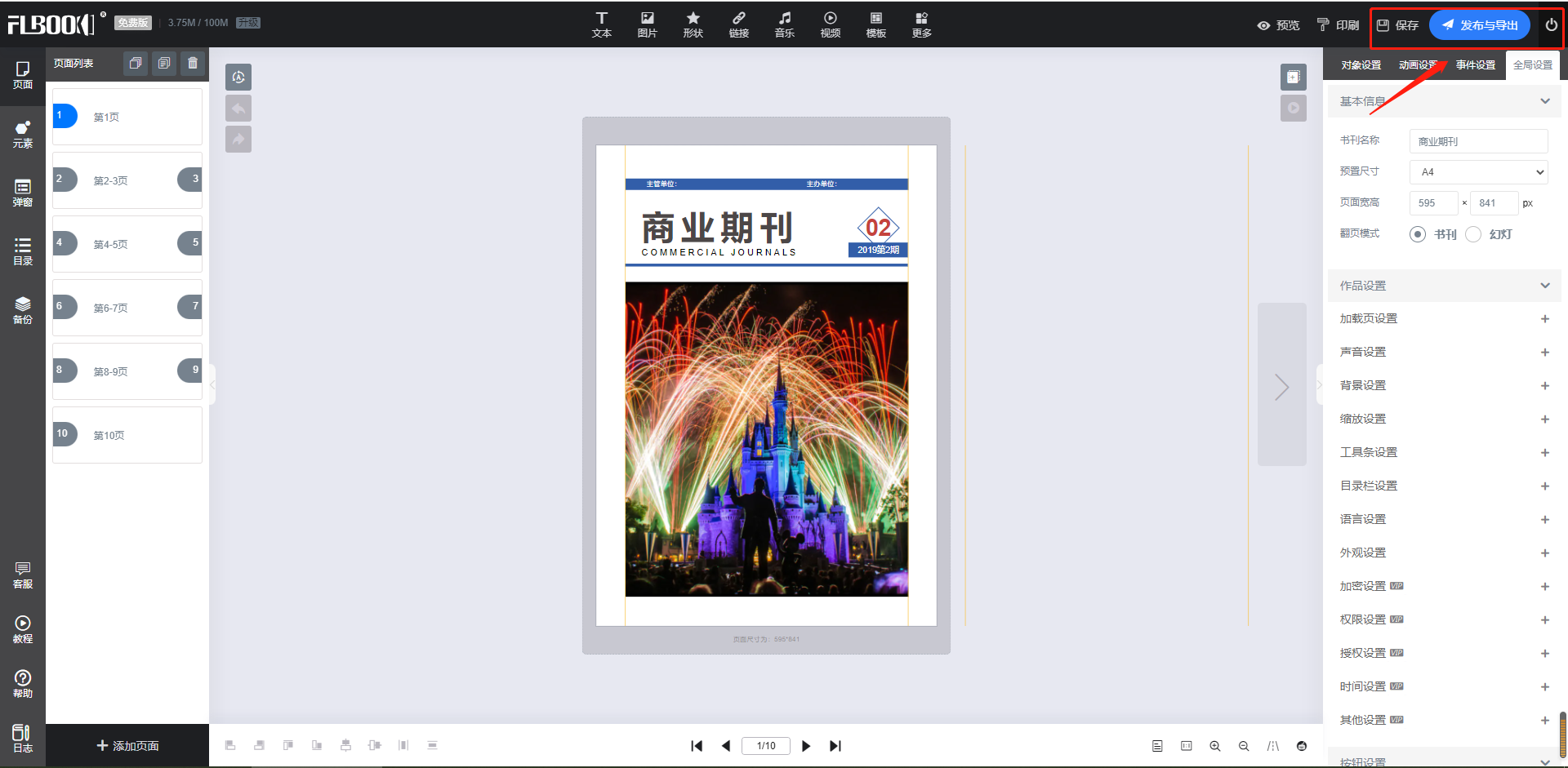Open the 链接 link tool
The height and width of the screenshot is (768, 1568).
click(x=739, y=24)
